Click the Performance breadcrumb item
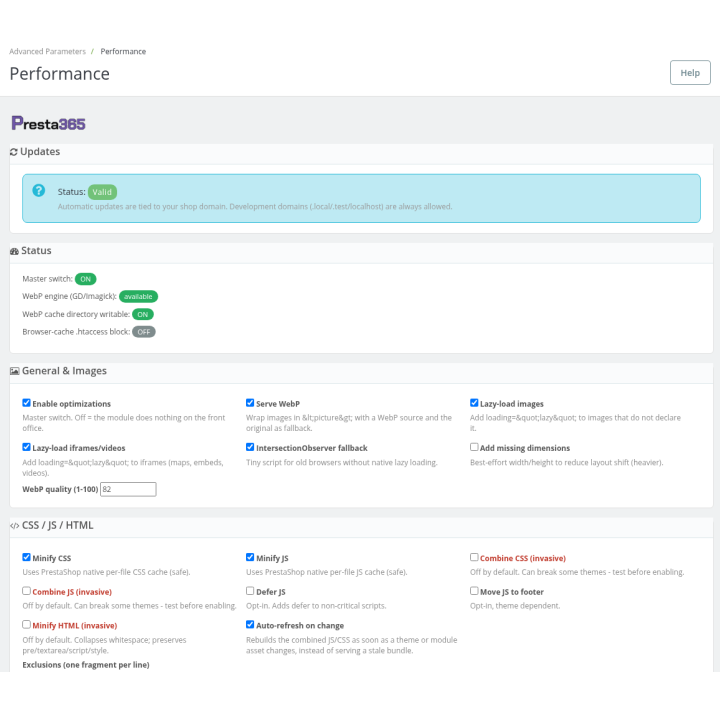 pos(123,51)
